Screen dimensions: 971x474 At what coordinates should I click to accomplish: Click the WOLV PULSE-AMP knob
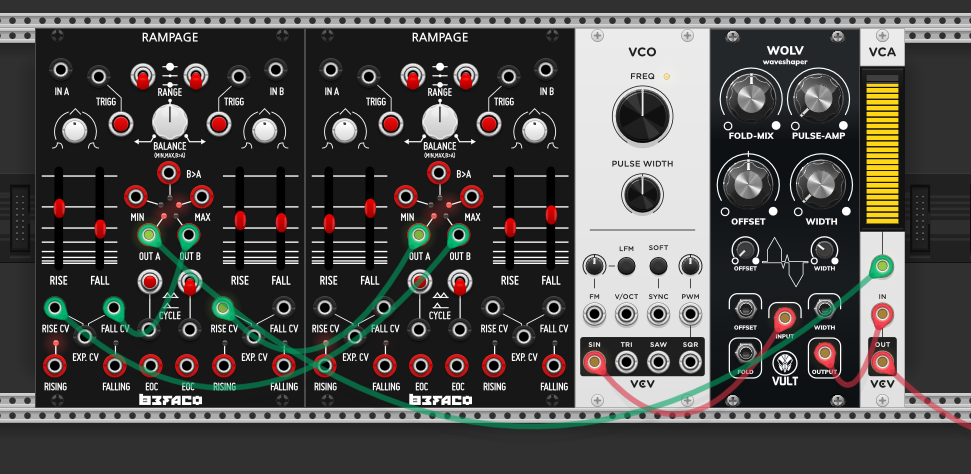[x=817, y=97]
